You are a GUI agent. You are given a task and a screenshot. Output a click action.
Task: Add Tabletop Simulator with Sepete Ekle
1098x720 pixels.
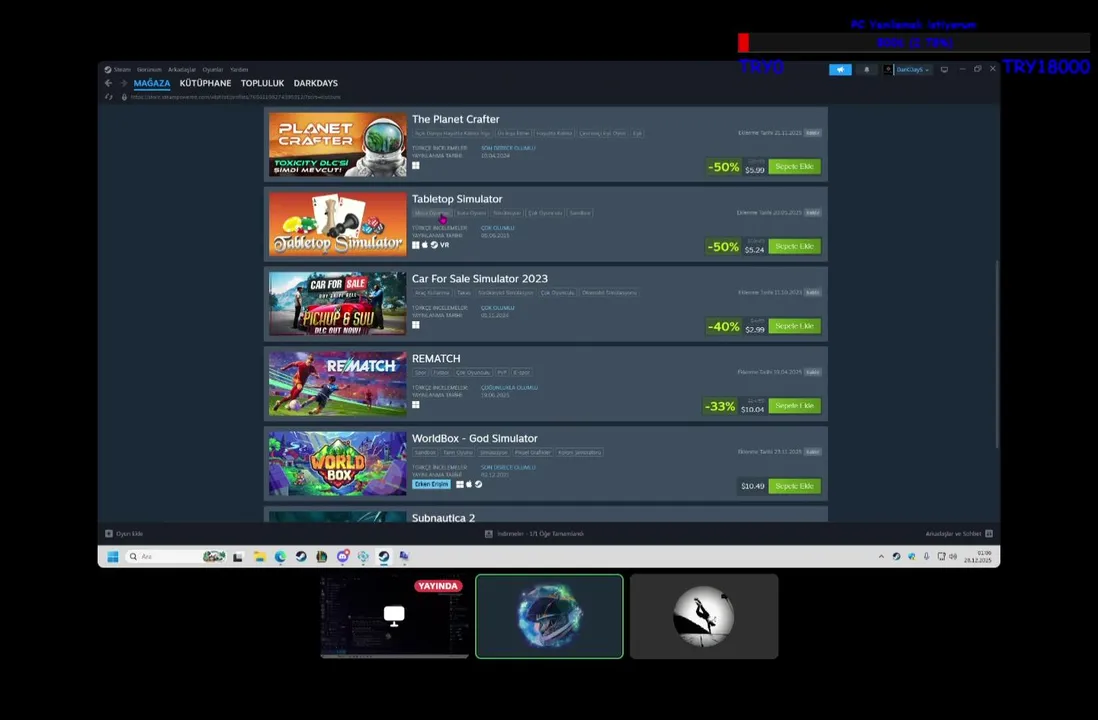794,246
